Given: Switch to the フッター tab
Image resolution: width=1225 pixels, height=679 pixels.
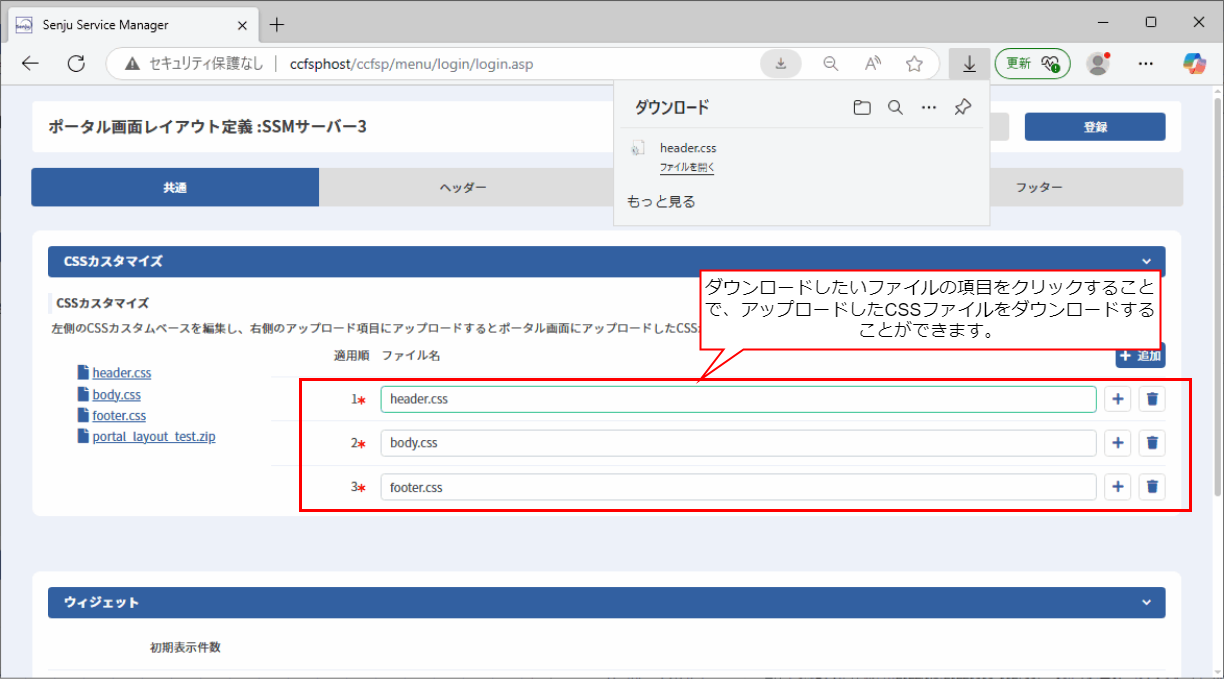Looking at the screenshot, I should click(x=1039, y=187).
